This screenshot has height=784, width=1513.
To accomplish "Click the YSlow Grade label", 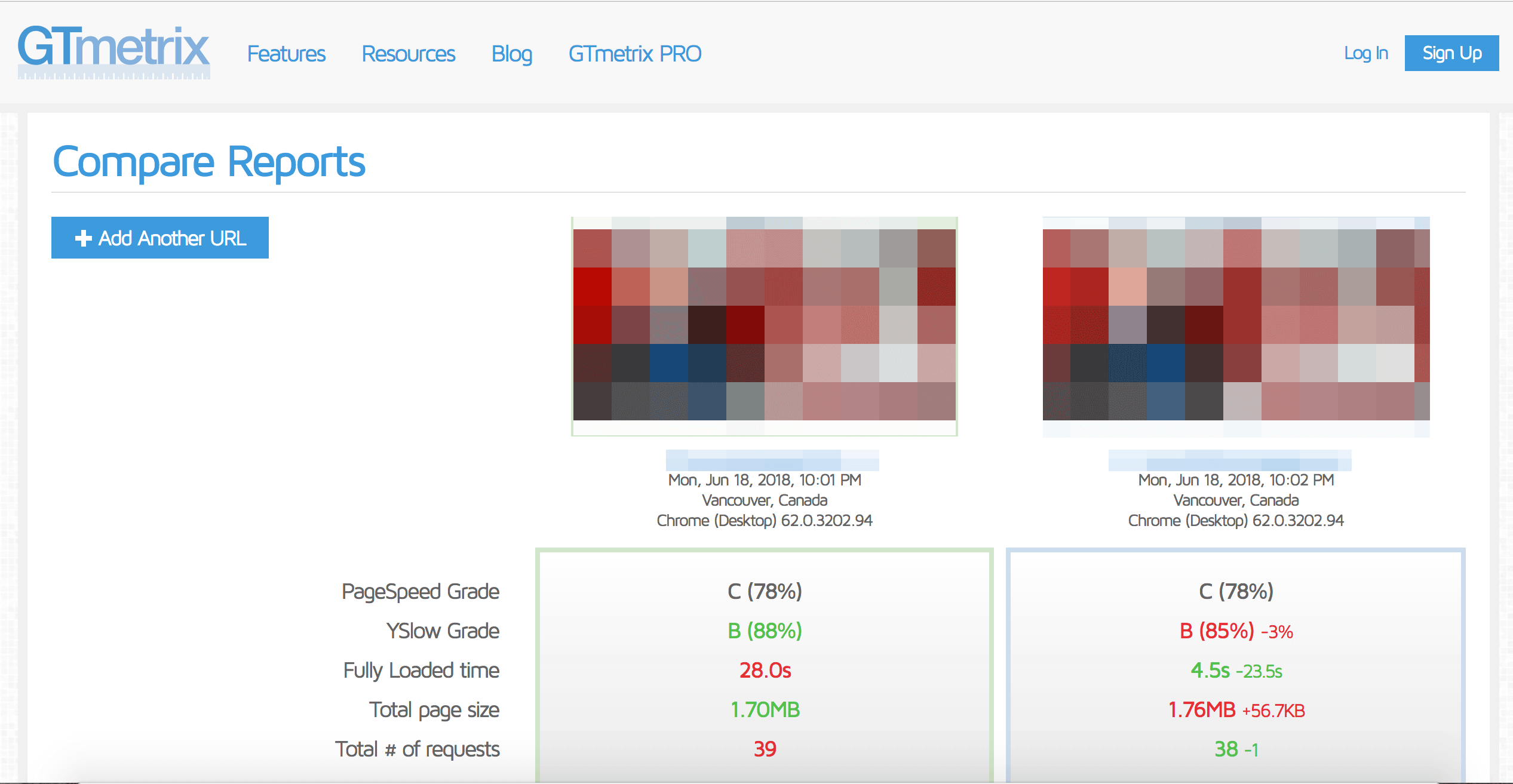I will pos(443,631).
